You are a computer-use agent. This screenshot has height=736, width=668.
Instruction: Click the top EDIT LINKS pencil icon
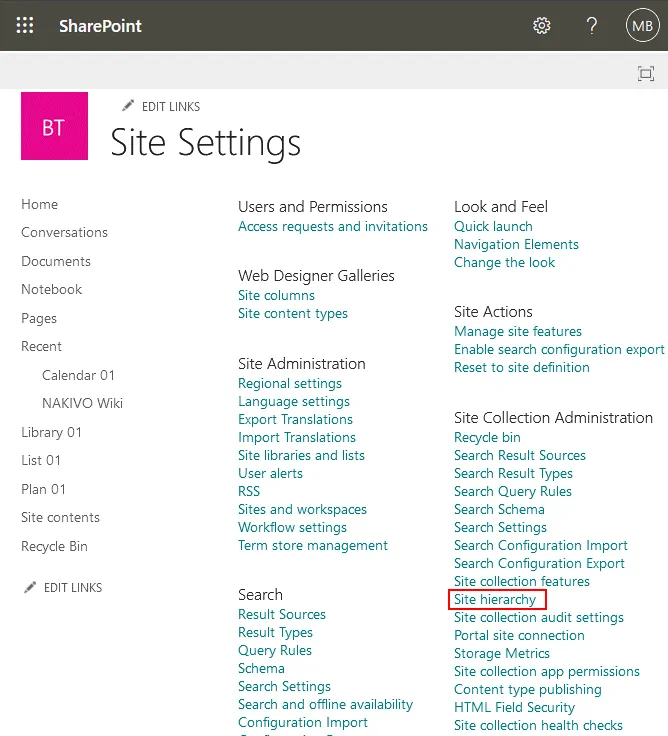pos(128,106)
